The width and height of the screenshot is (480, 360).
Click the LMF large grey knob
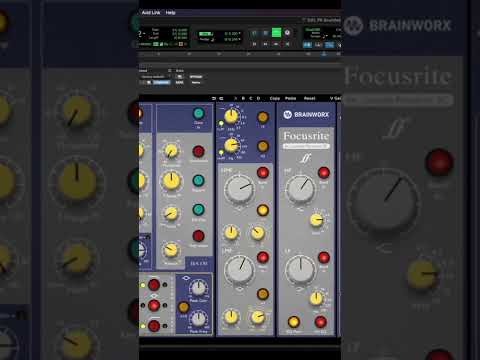click(x=239, y=270)
